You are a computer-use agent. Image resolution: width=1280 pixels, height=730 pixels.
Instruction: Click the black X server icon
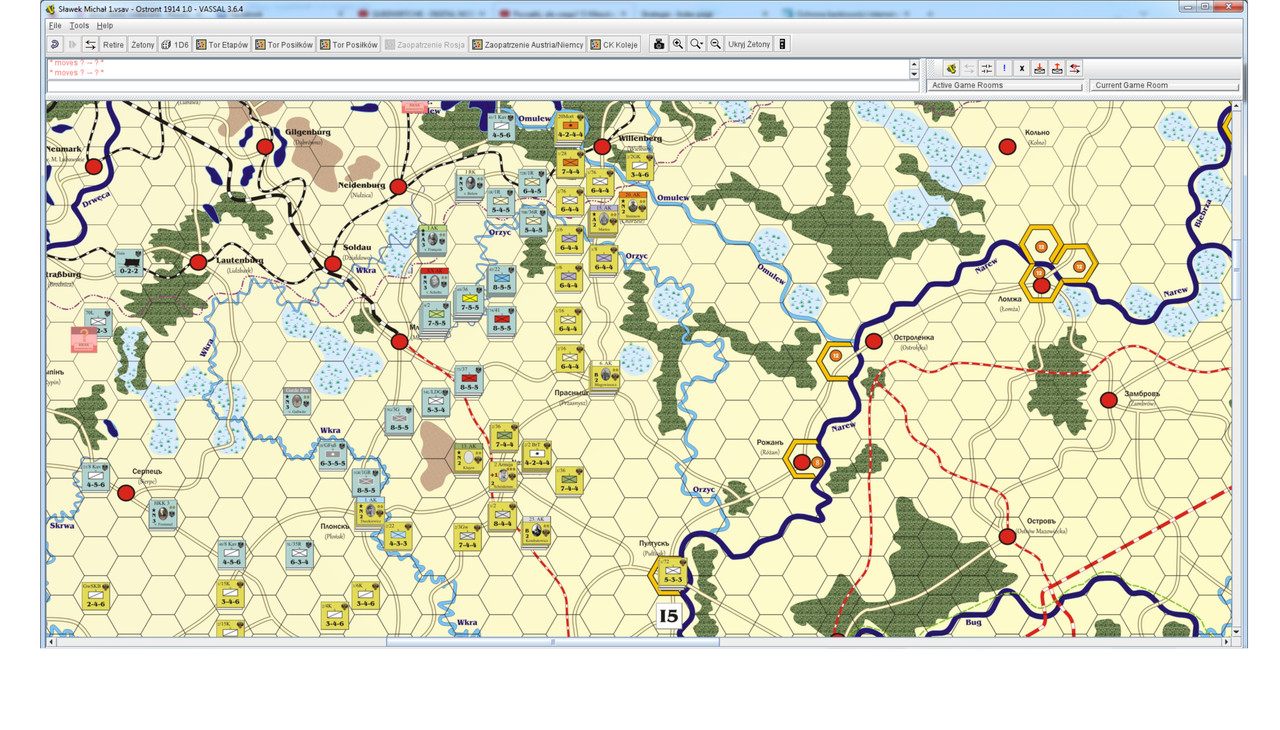tap(1021, 68)
